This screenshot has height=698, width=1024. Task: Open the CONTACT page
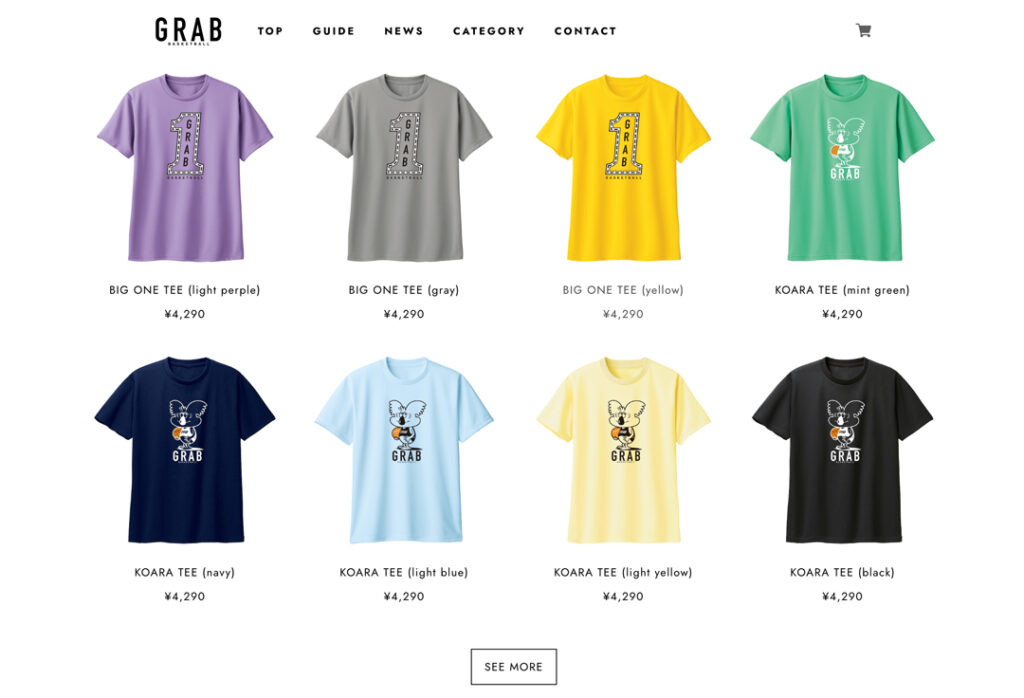click(x=585, y=31)
